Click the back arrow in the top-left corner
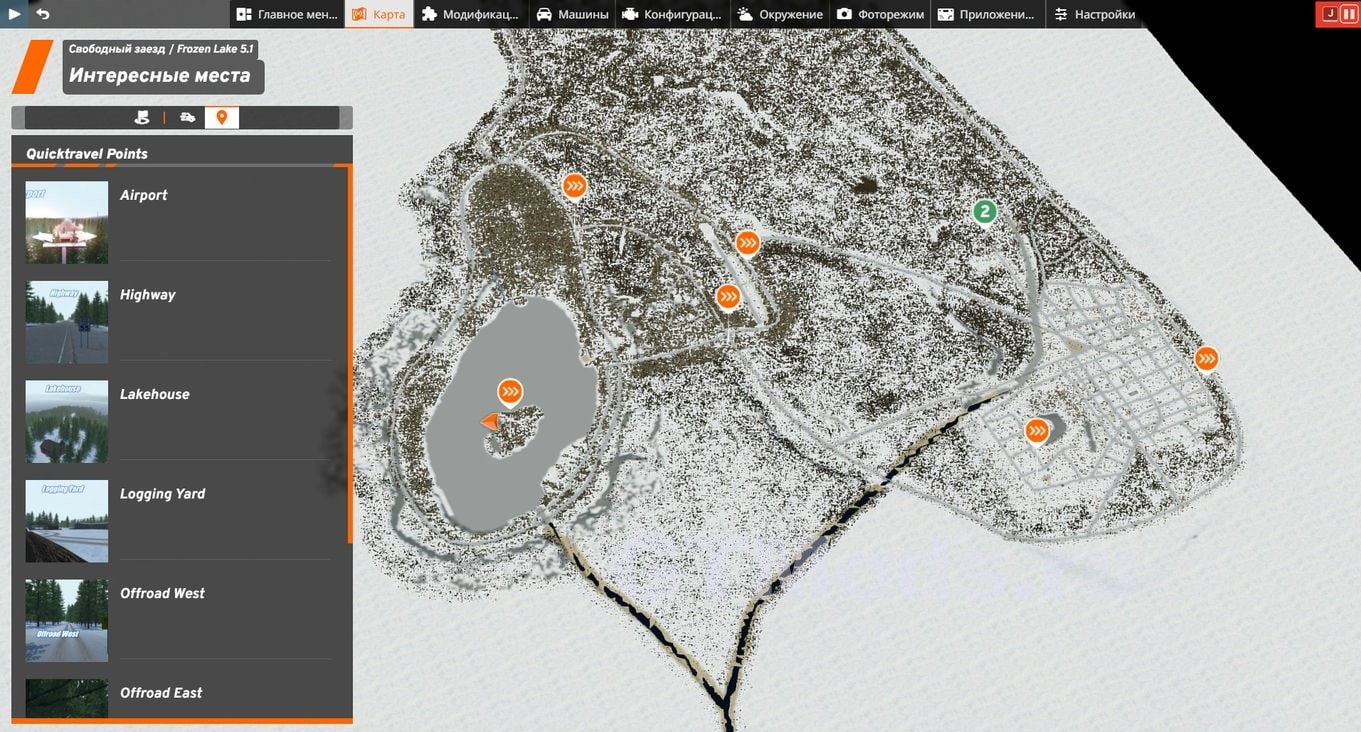1361x732 pixels. click(x=40, y=13)
